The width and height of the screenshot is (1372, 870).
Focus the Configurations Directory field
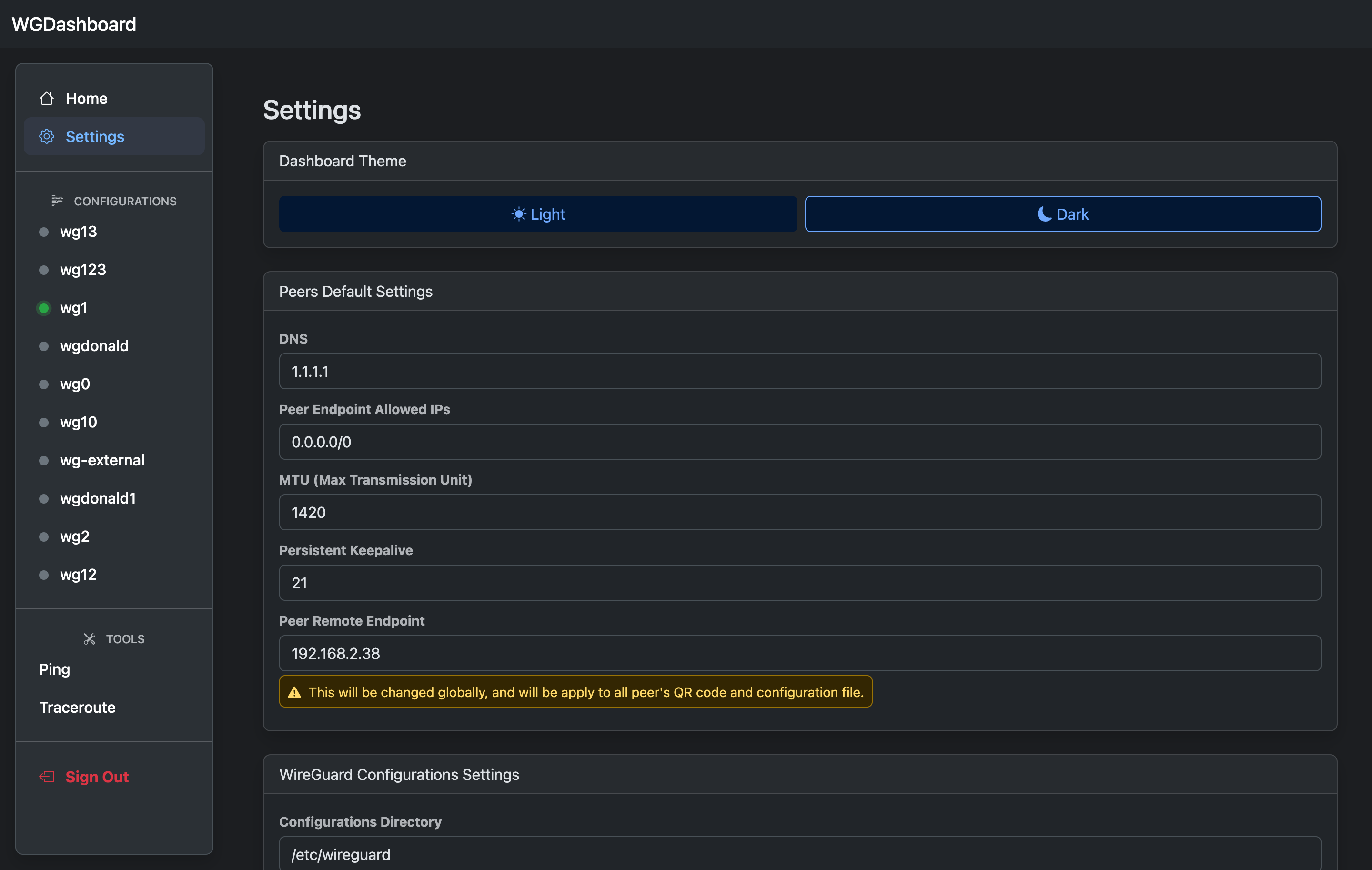pos(800,853)
